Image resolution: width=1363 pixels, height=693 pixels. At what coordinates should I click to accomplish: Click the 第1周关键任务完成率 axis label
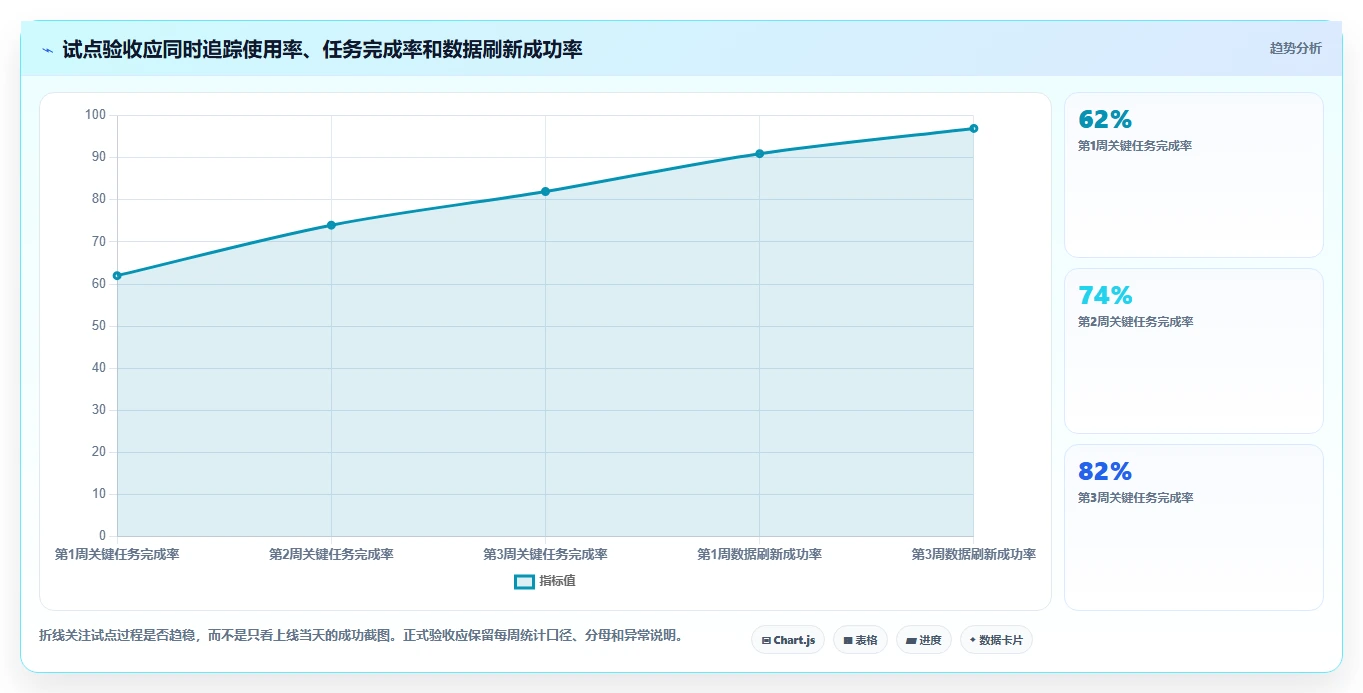click(117, 554)
